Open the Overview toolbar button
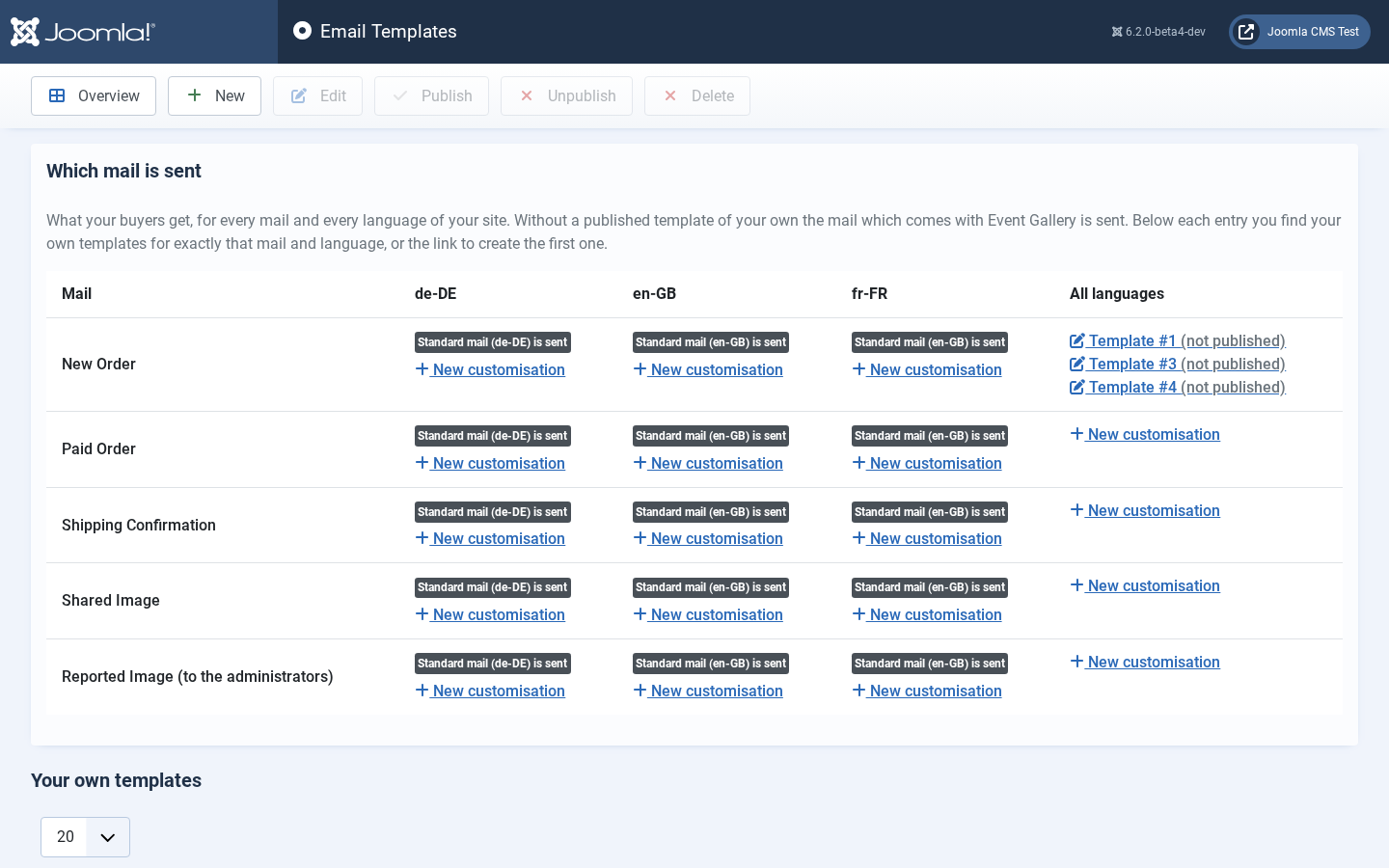Viewport: 1389px width, 868px height. [94, 96]
